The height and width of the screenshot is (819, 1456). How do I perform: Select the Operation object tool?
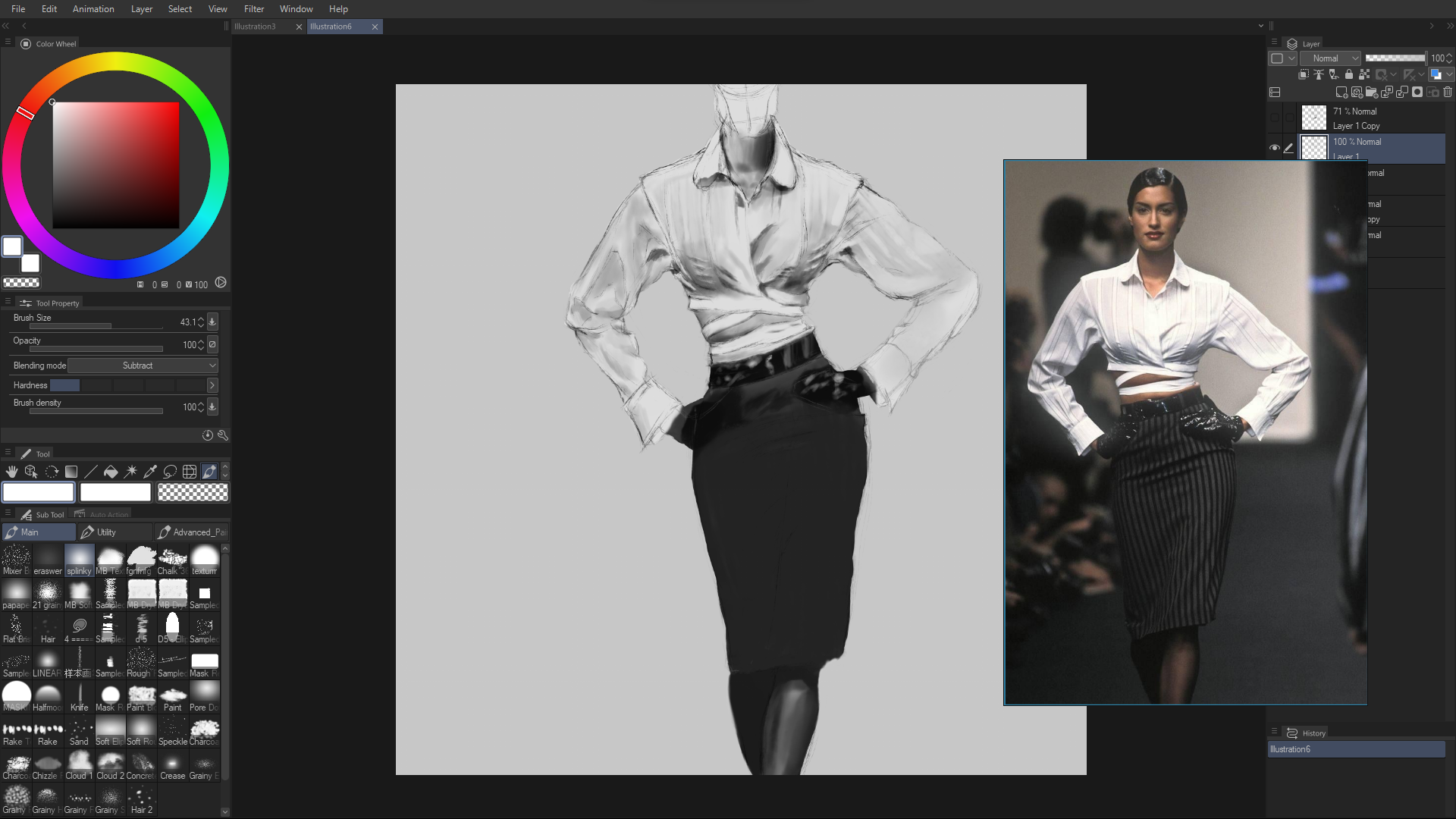pyautogui.click(x=31, y=472)
